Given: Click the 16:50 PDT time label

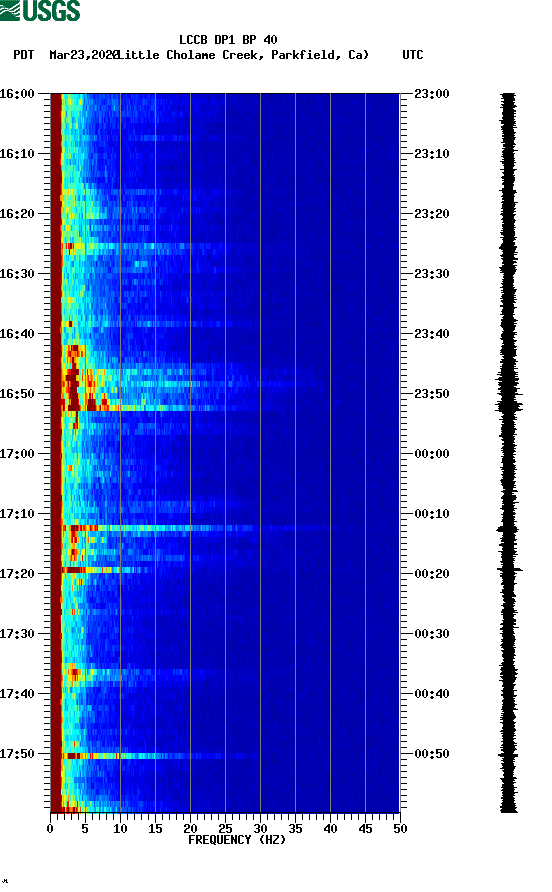Looking at the screenshot, I should coord(17,394).
